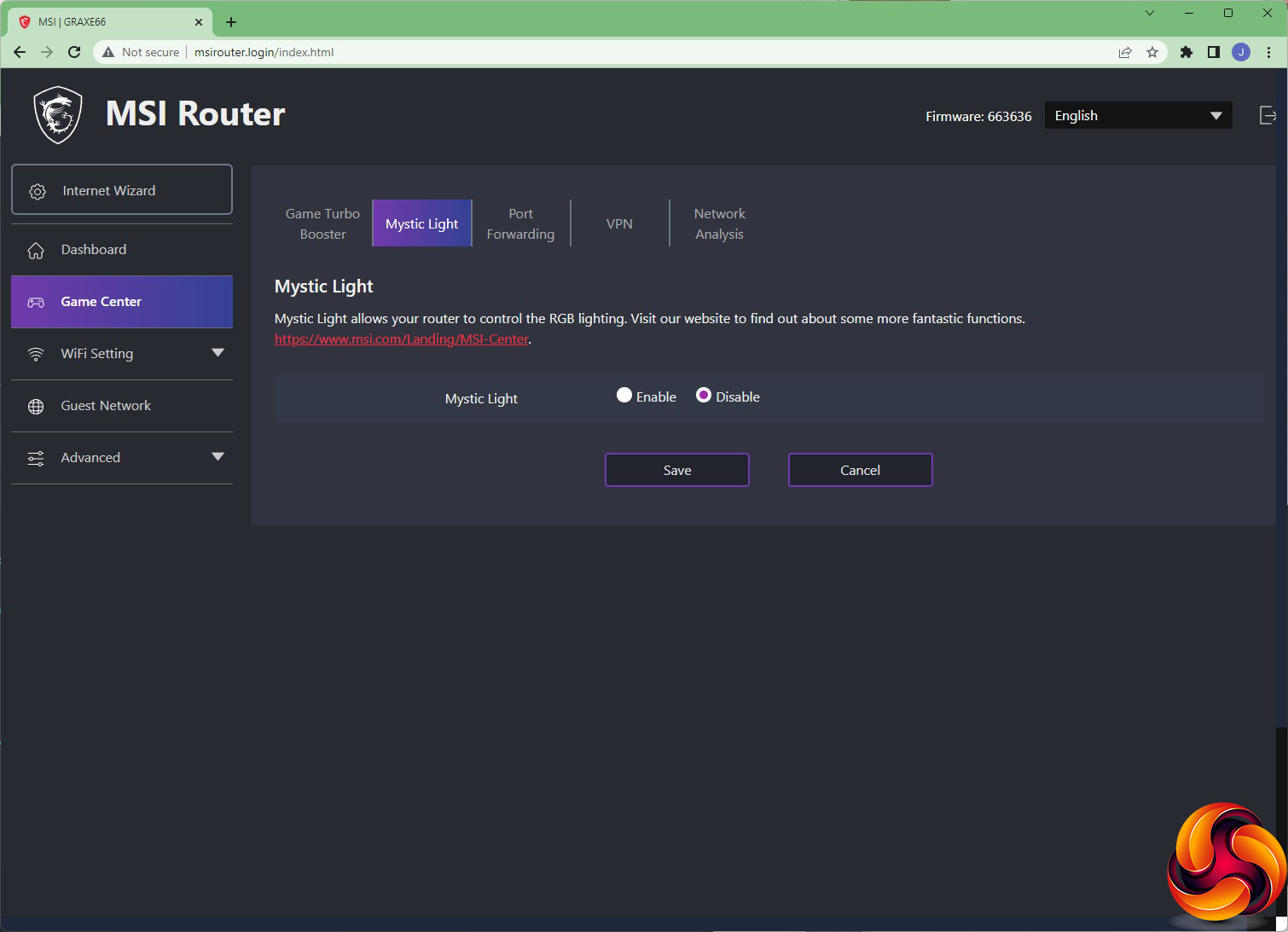Select the Disable radio button for Mystic Light
Image resolution: width=1288 pixels, height=932 pixels.
click(704, 396)
